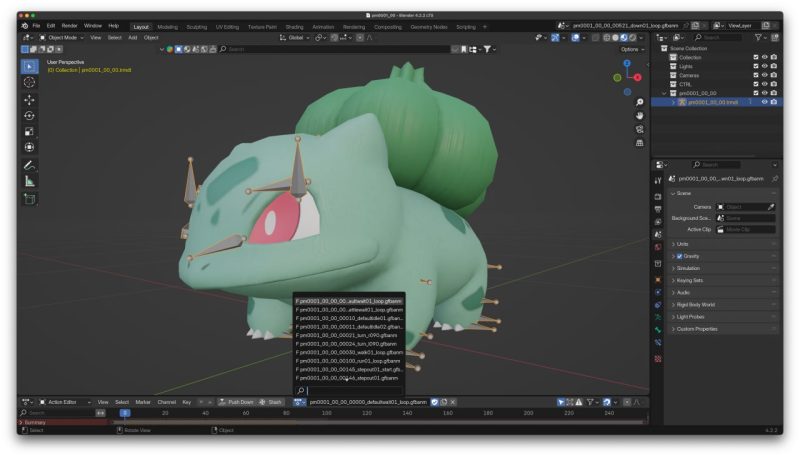Image resolution: width=800 pixels, height=457 pixels.
Task: Open the Render menu
Action: (x=69, y=25)
